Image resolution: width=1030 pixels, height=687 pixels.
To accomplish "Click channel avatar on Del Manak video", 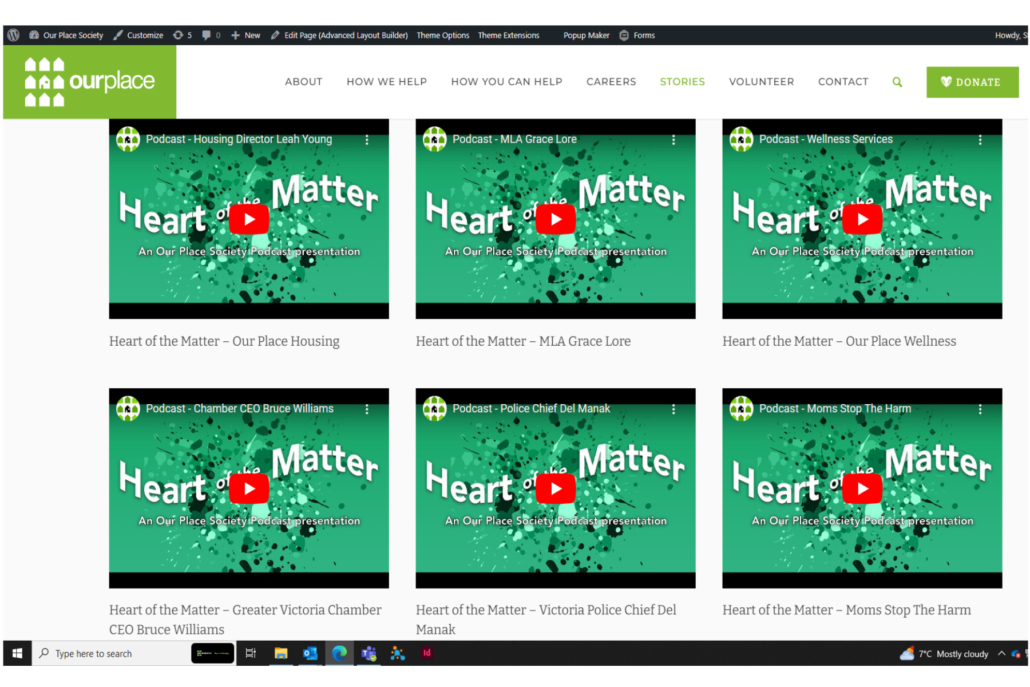I will pos(435,409).
